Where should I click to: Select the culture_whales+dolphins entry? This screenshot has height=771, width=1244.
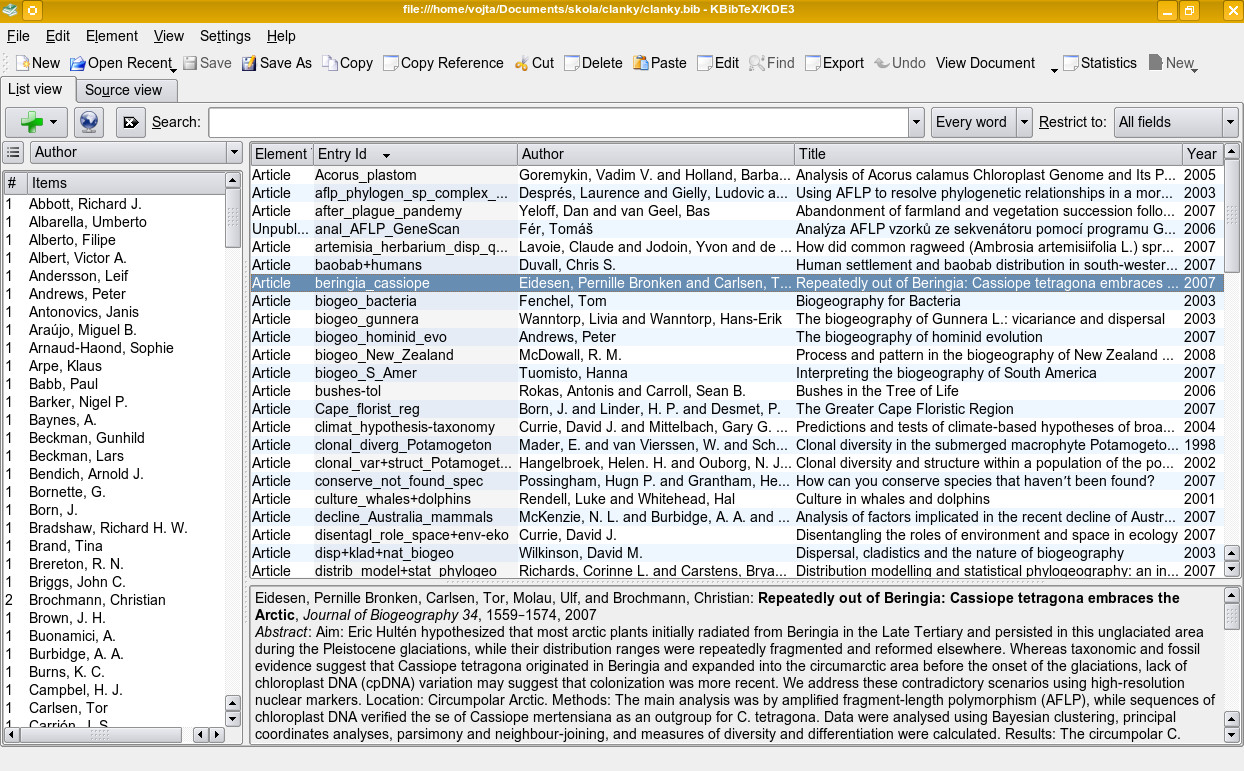pyautogui.click(x=736, y=499)
